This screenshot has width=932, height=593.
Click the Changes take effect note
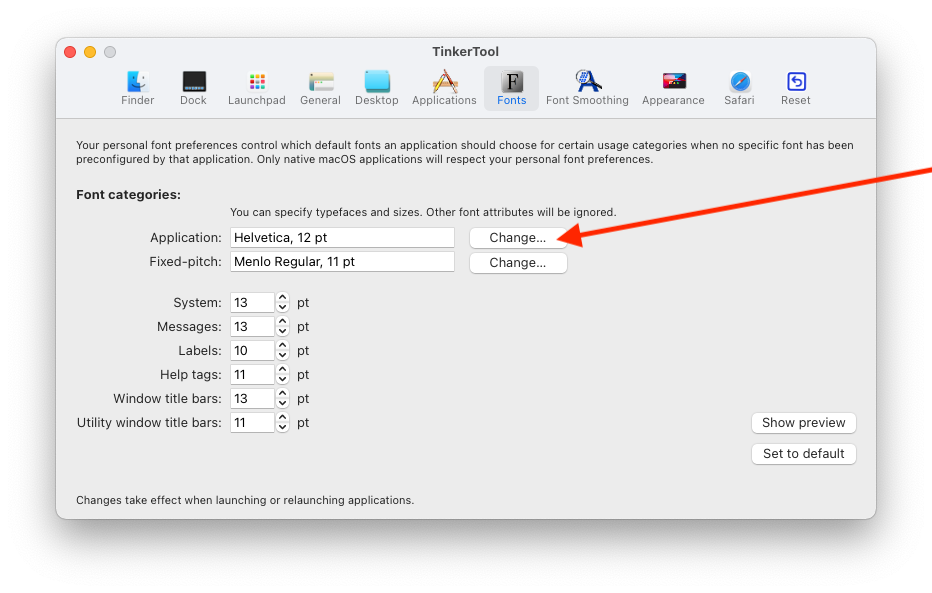(245, 500)
